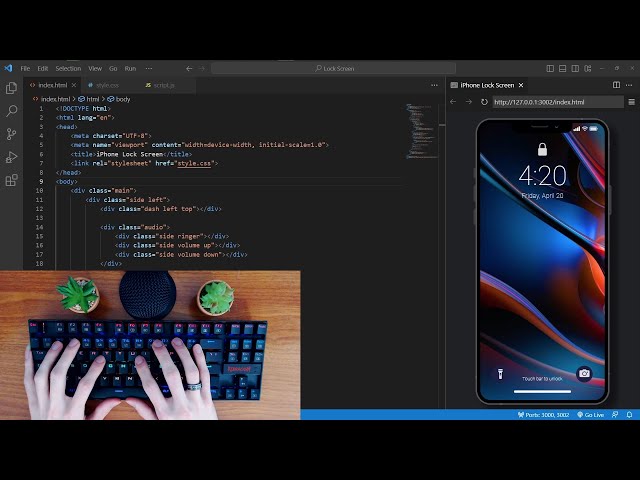Go forward in the preview browser
Viewport: 640px width, 480px height.
tap(469, 102)
